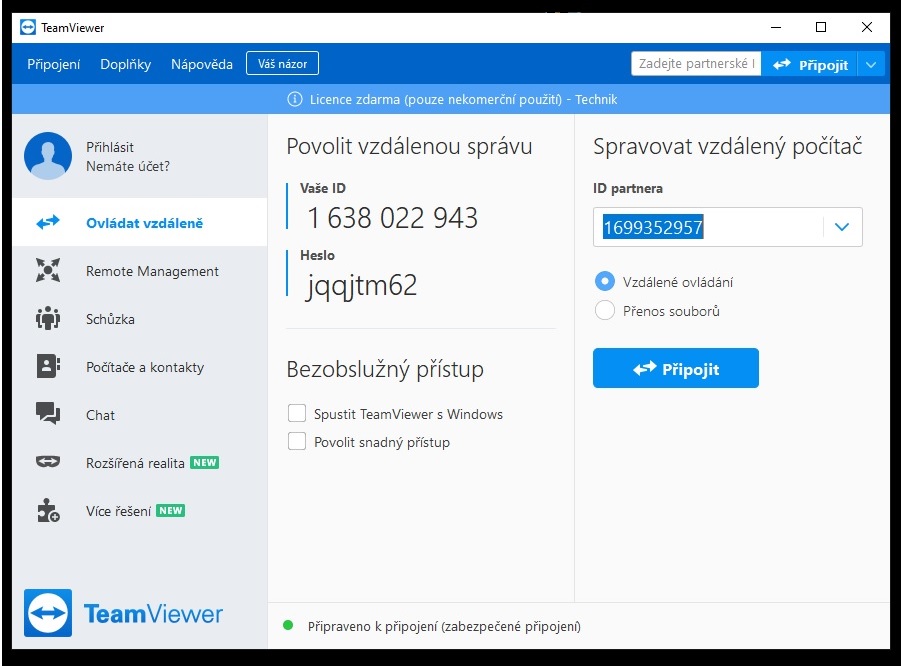Viewport: 901px width, 666px height.
Task: Open Více řešení section
Action: [140, 510]
